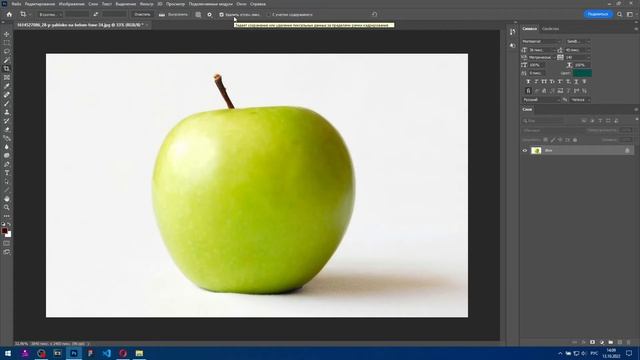Toggle Faux Bold in Character panel
Image resolution: width=640 pixels, height=360 pixels.
[528, 82]
